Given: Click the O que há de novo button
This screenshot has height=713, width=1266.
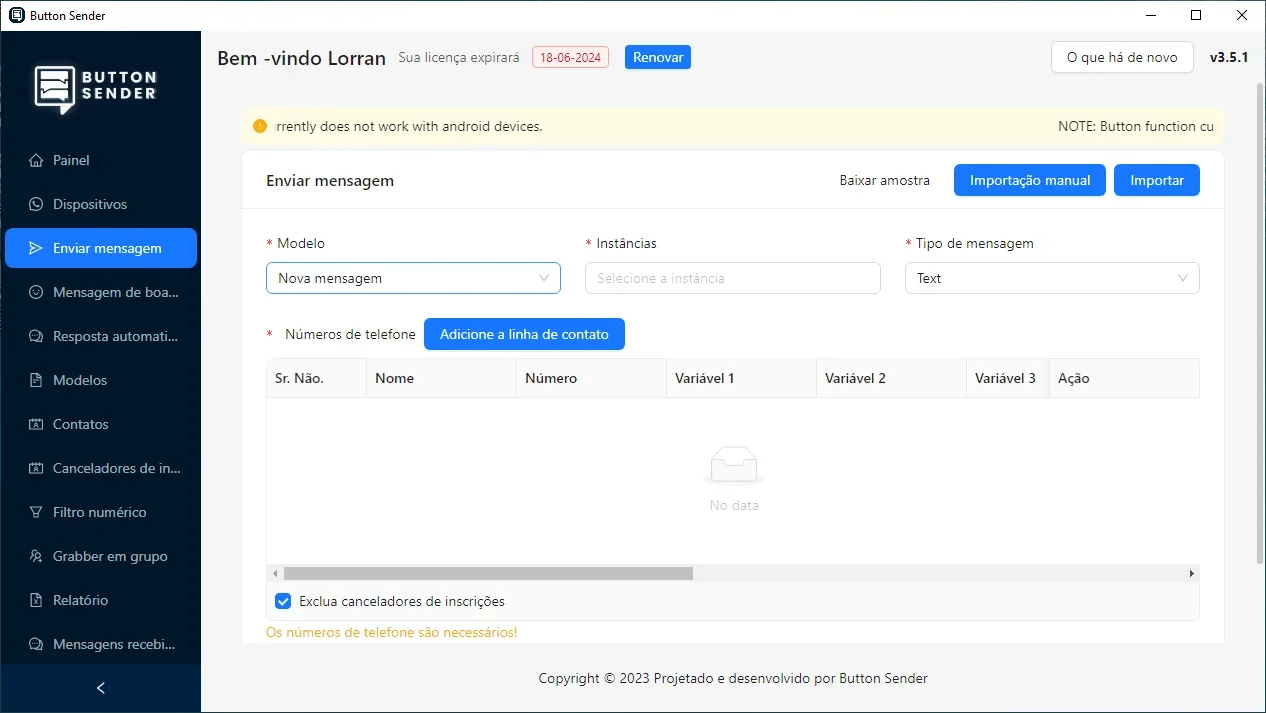Looking at the screenshot, I should [1122, 57].
